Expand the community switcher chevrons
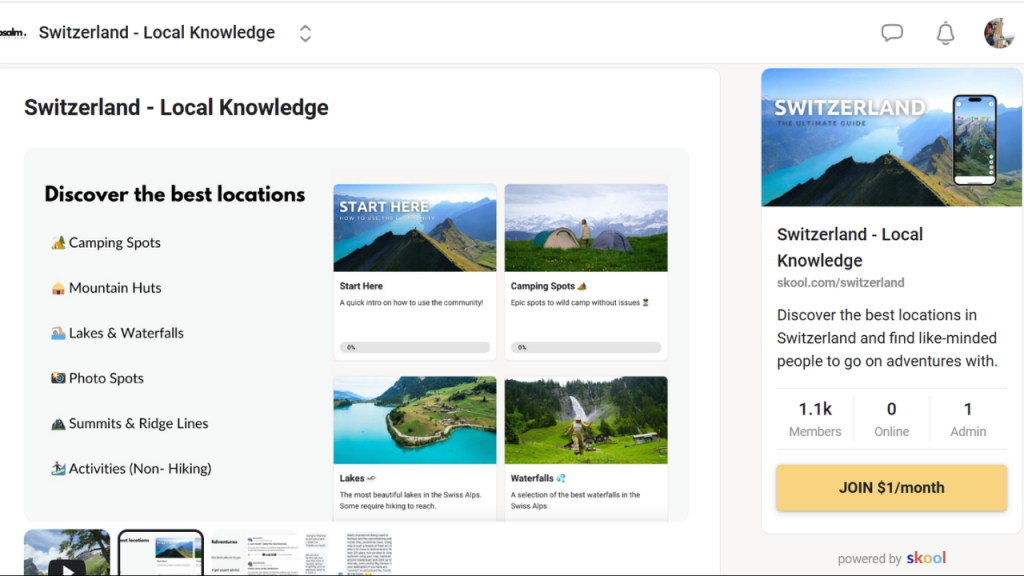Viewport: 1024px width, 576px height. click(x=305, y=33)
